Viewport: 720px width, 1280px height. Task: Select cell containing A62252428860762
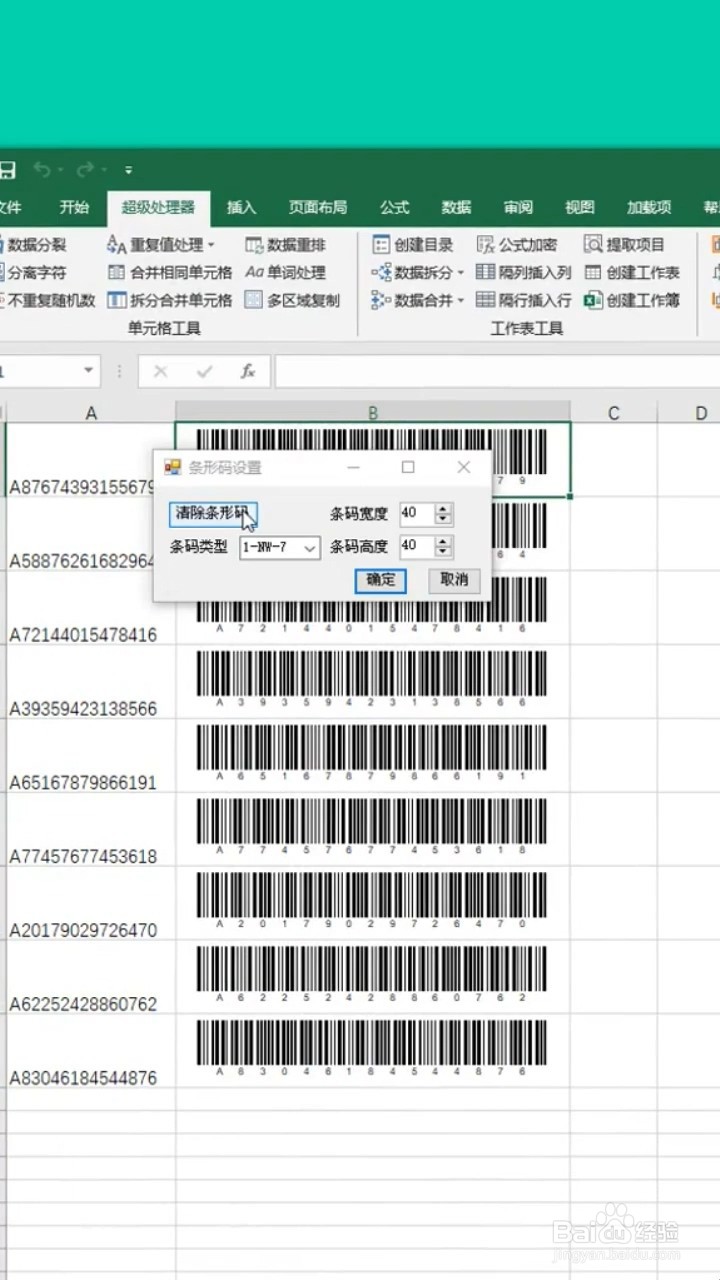[x=91, y=978]
